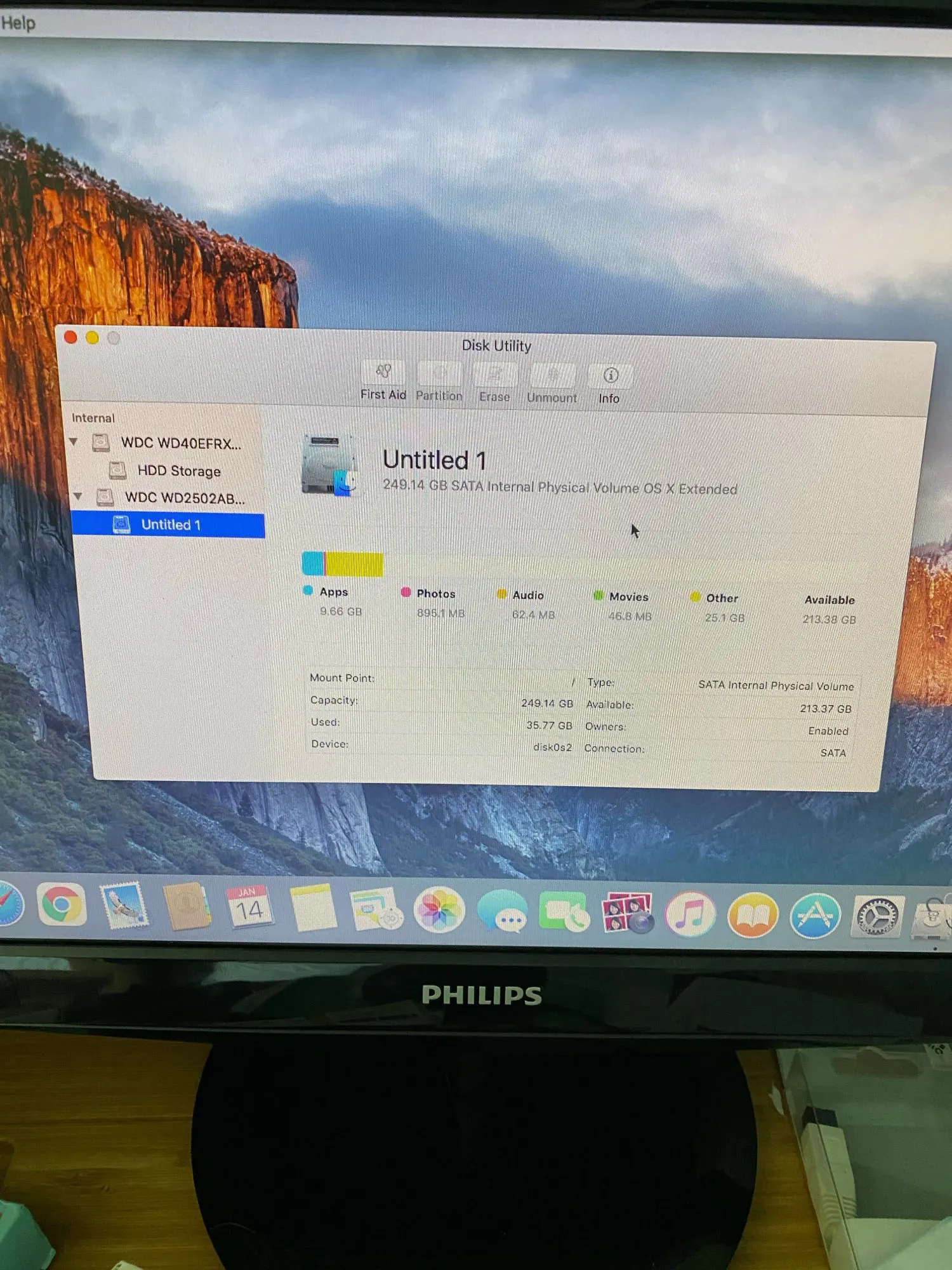Close the Disk Utility window
The width and height of the screenshot is (952, 1270).
click(70, 337)
